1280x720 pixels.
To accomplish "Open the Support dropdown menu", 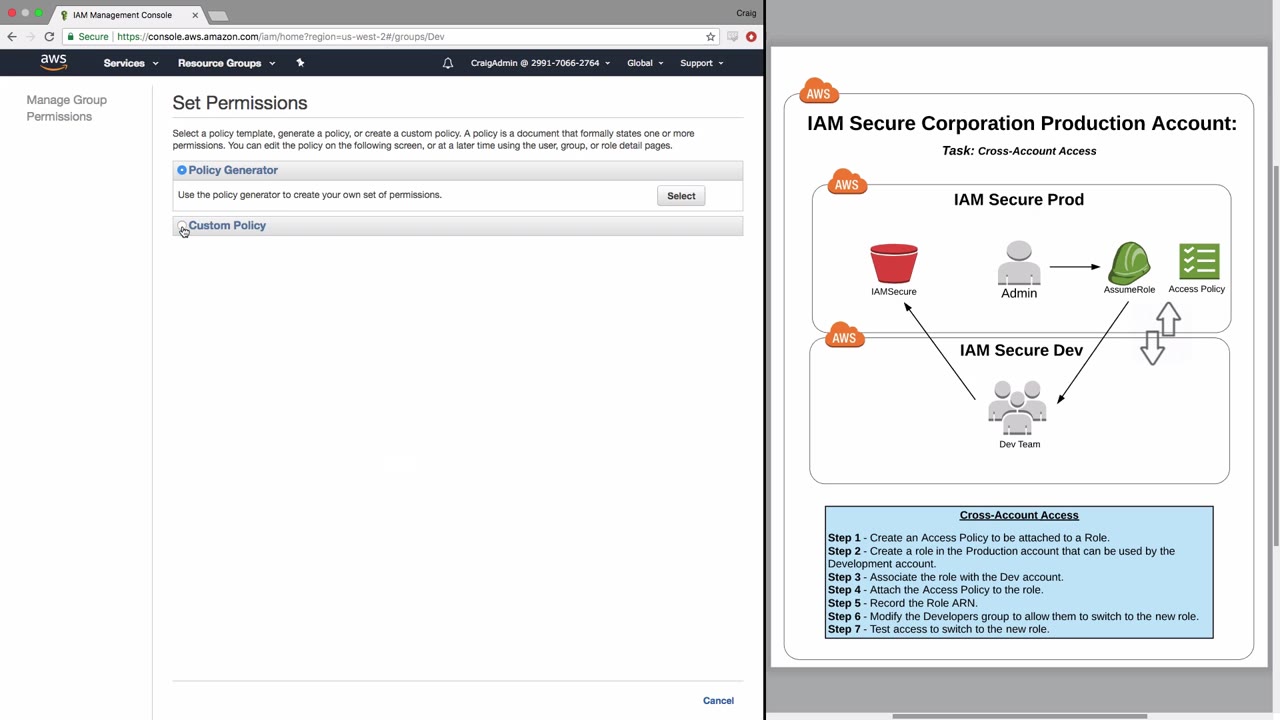I will tap(701, 63).
